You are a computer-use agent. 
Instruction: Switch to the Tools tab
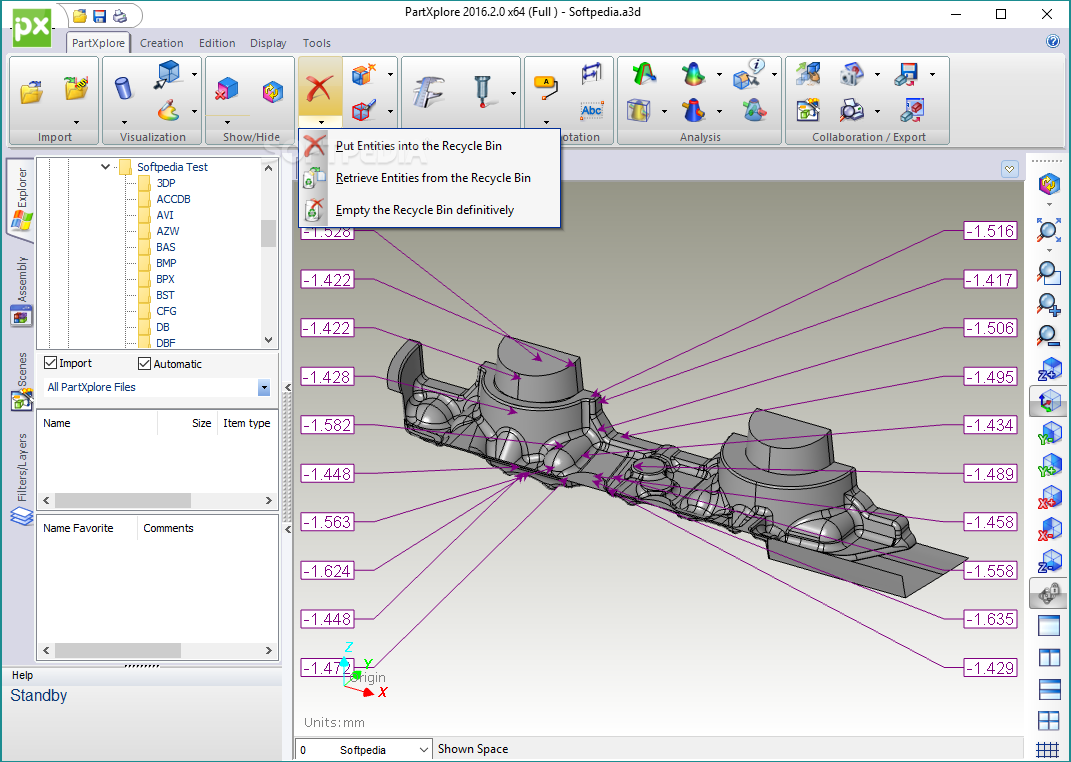pyautogui.click(x=316, y=43)
